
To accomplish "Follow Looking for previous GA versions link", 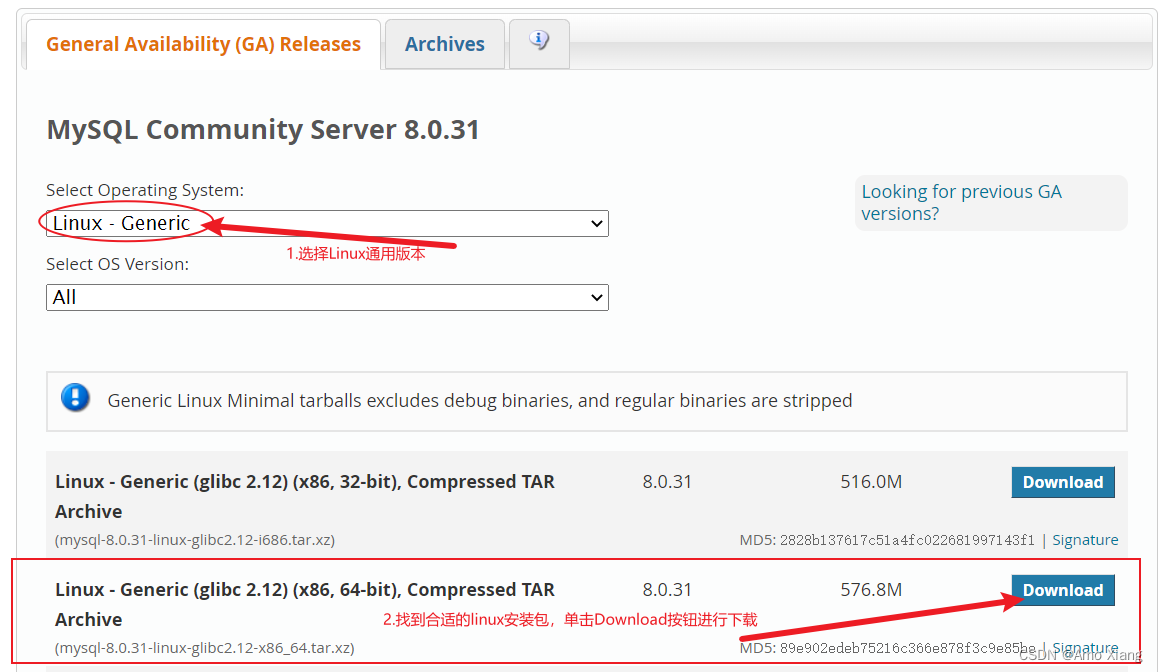I will click(x=961, y=202).
